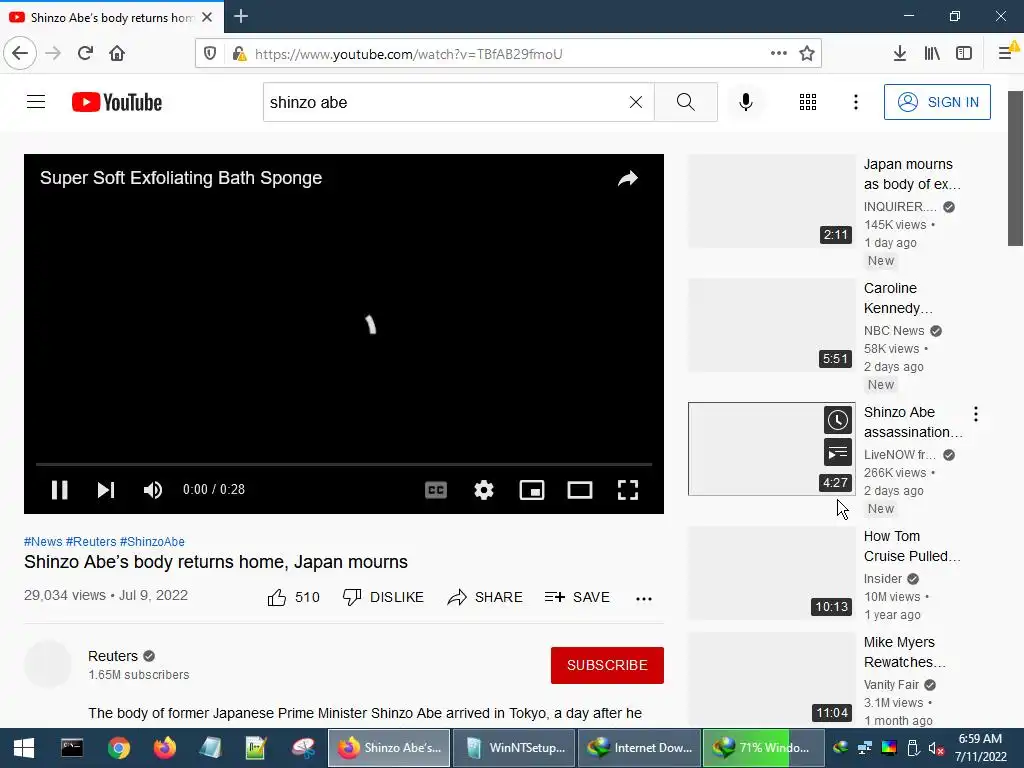Screen dimensions: 1024x768
Task: Close the Shinzo Abe tab
Action: click(207, 17)
